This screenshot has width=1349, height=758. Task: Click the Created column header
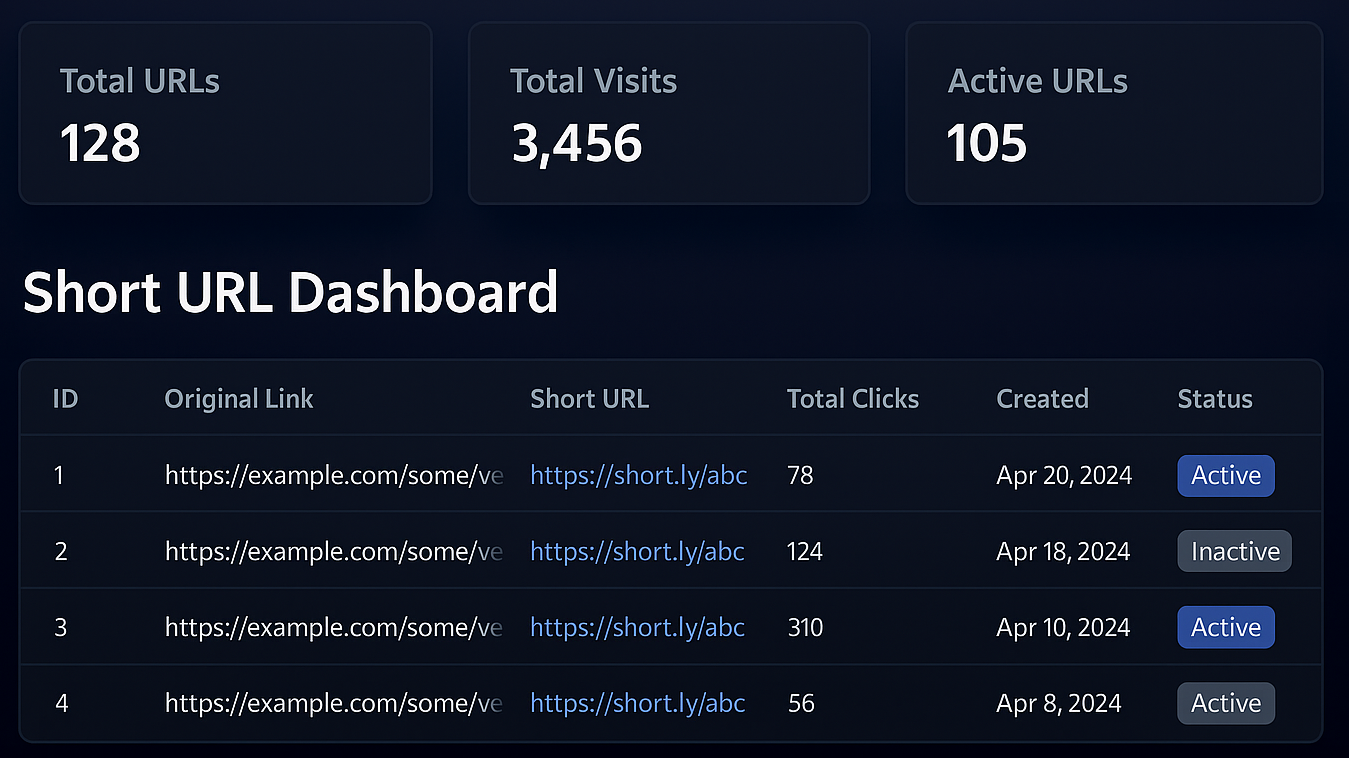click(x=1042, y=399)
